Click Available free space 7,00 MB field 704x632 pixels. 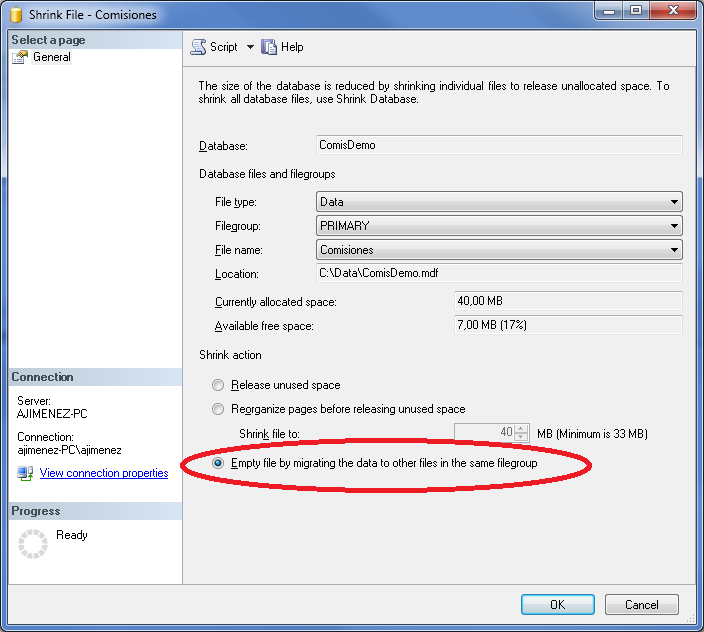tap(568, 325)
